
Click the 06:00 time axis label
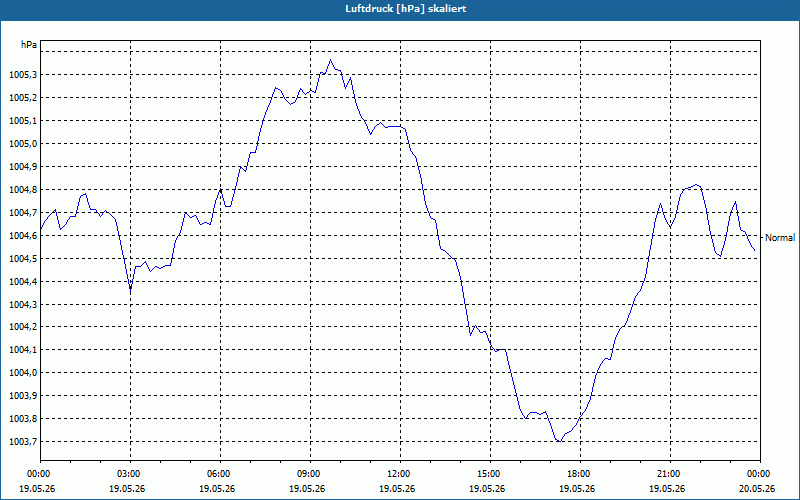(220, 474)
